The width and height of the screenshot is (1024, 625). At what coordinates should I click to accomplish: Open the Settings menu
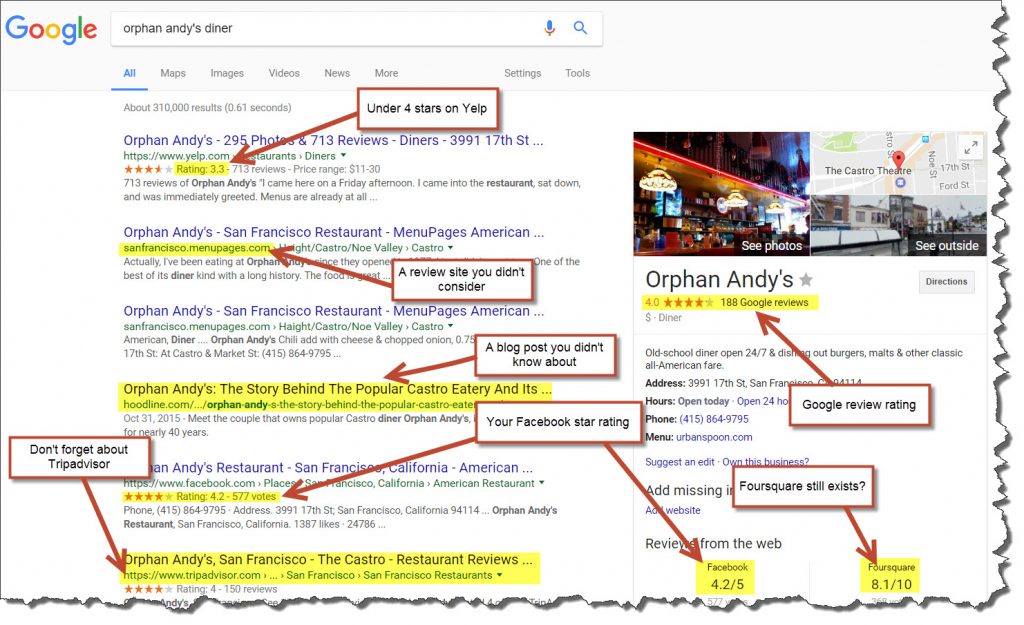[522, 73]
